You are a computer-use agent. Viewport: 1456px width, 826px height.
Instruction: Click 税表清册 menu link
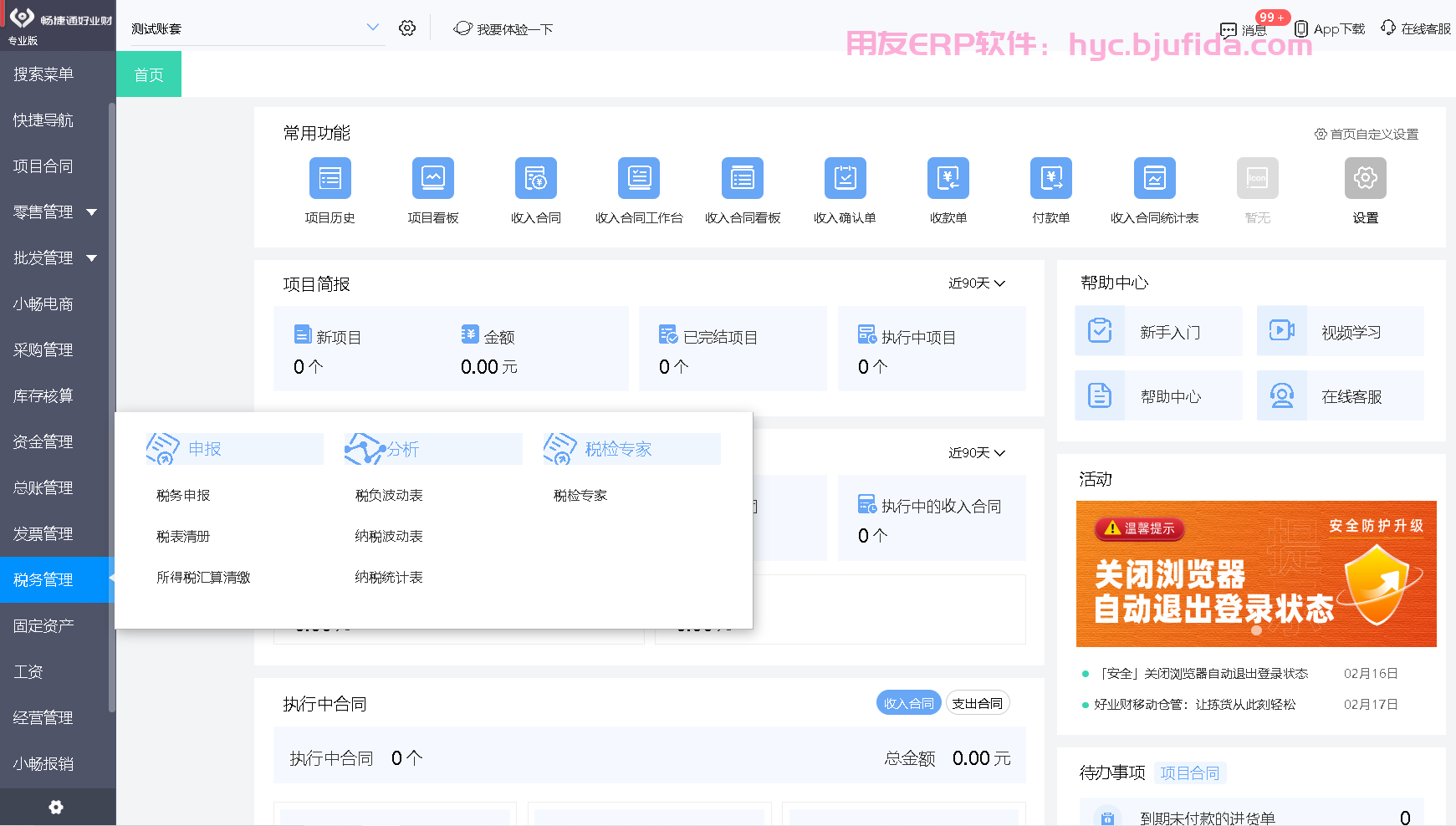(x=183, y=536)
